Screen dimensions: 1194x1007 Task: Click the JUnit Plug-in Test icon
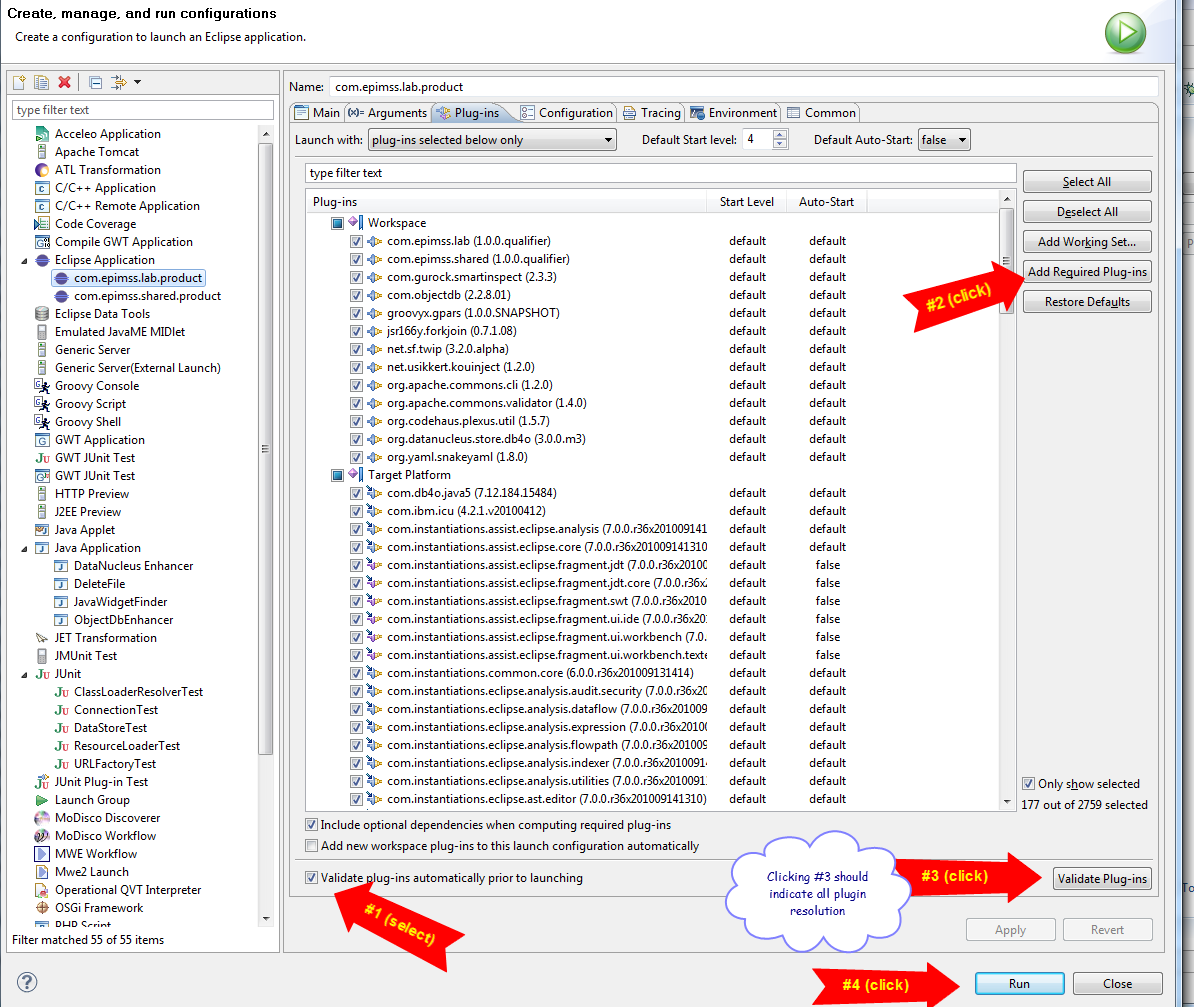click(42, 782)
